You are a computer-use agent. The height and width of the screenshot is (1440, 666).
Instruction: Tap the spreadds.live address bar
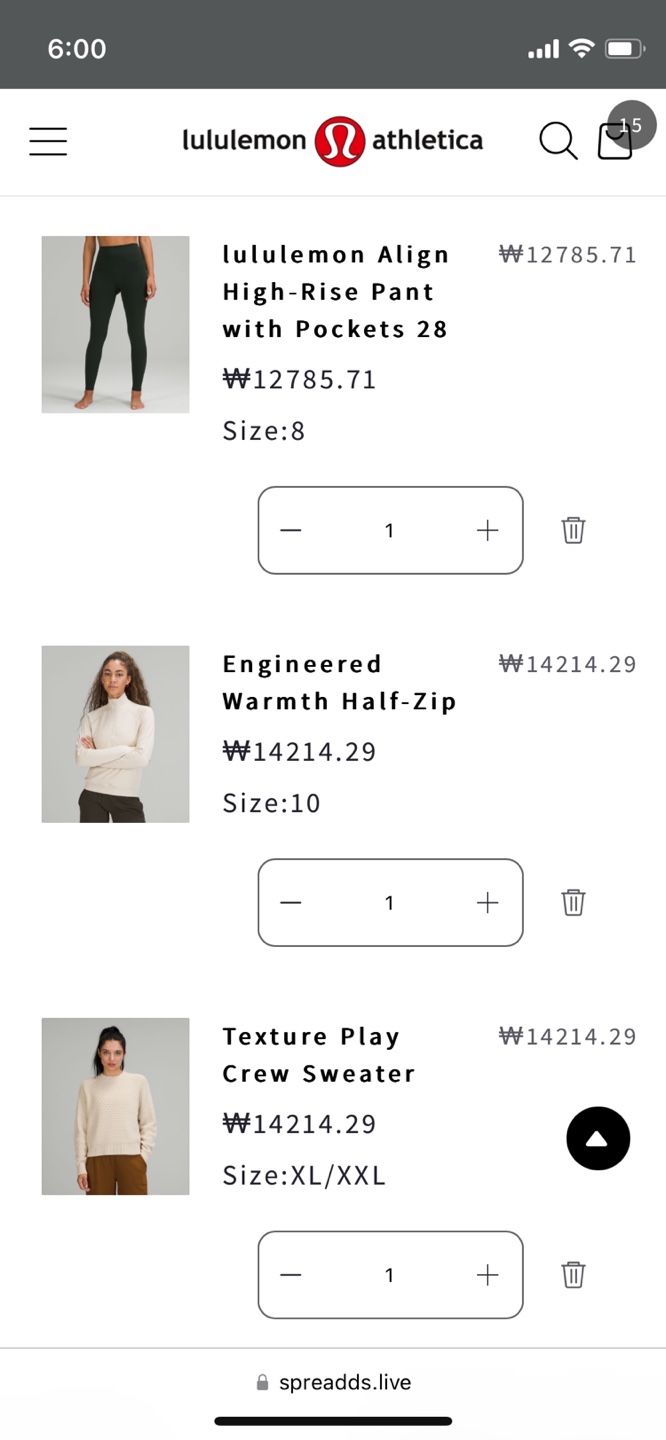[334, 1382]
